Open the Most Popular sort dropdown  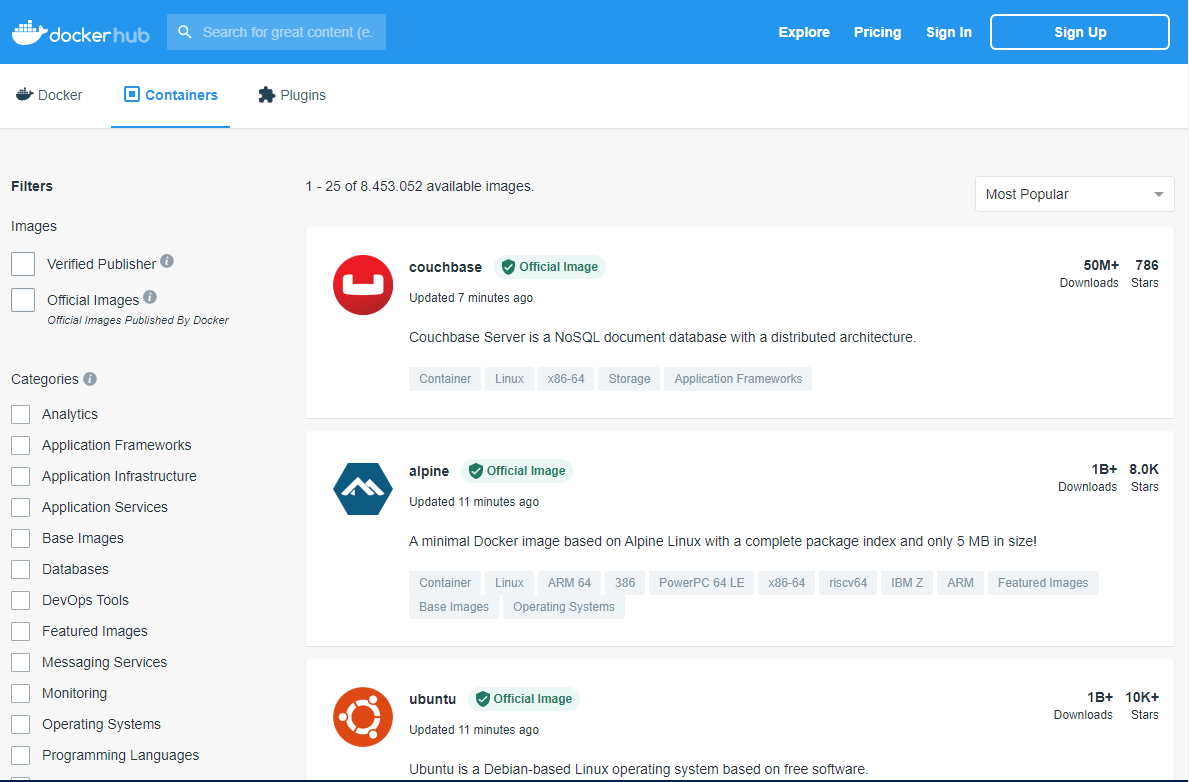click(1074, 194)
